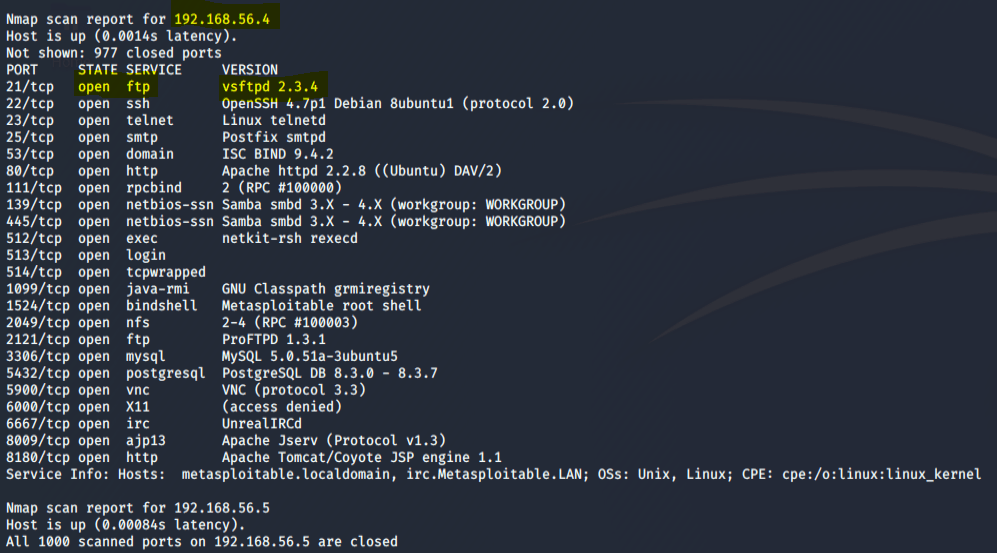Click the telnet service name
This screenshot has width=997, height=553.
(150, 121)
